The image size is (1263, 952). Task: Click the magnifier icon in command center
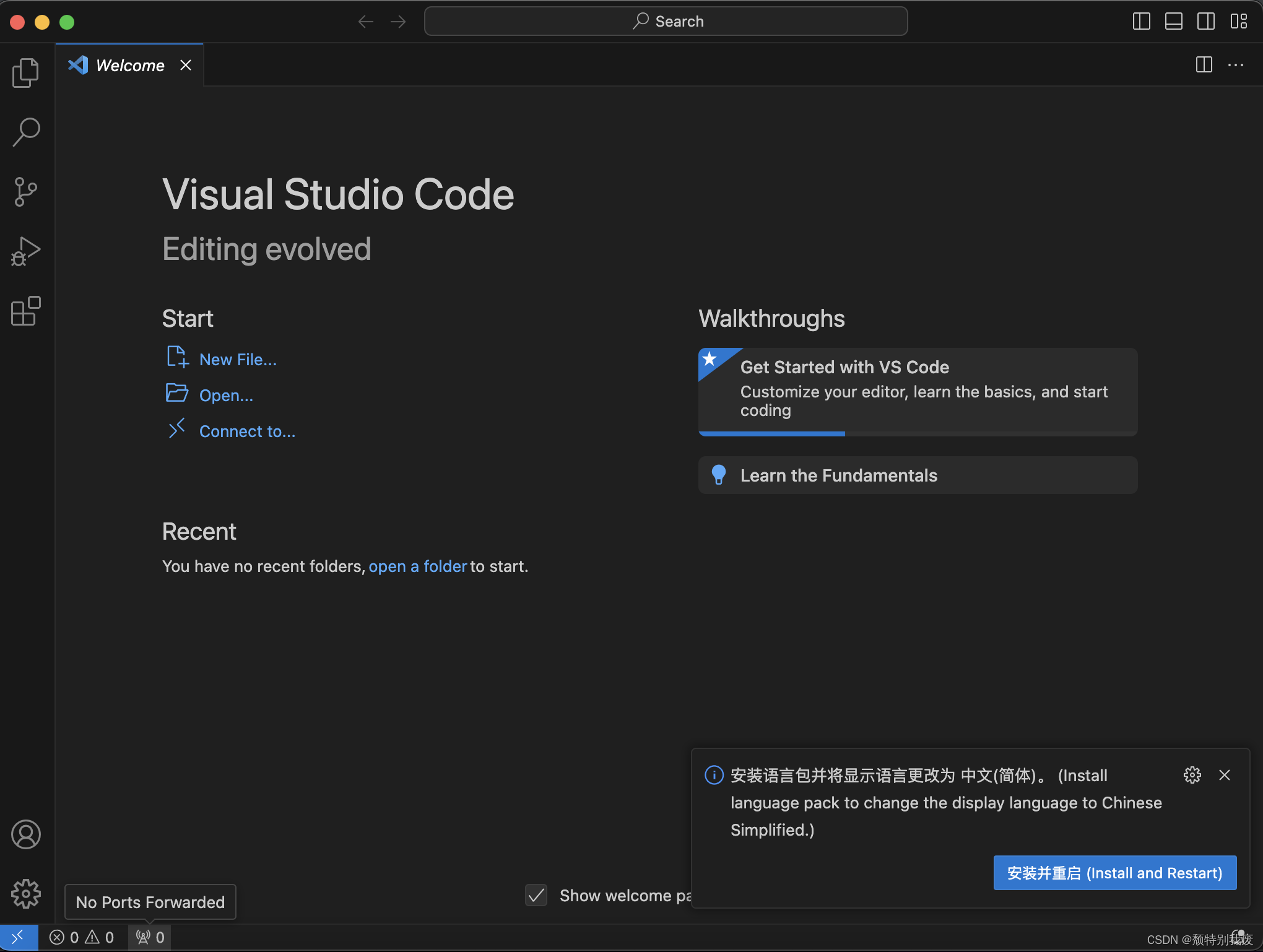[641, 21]
